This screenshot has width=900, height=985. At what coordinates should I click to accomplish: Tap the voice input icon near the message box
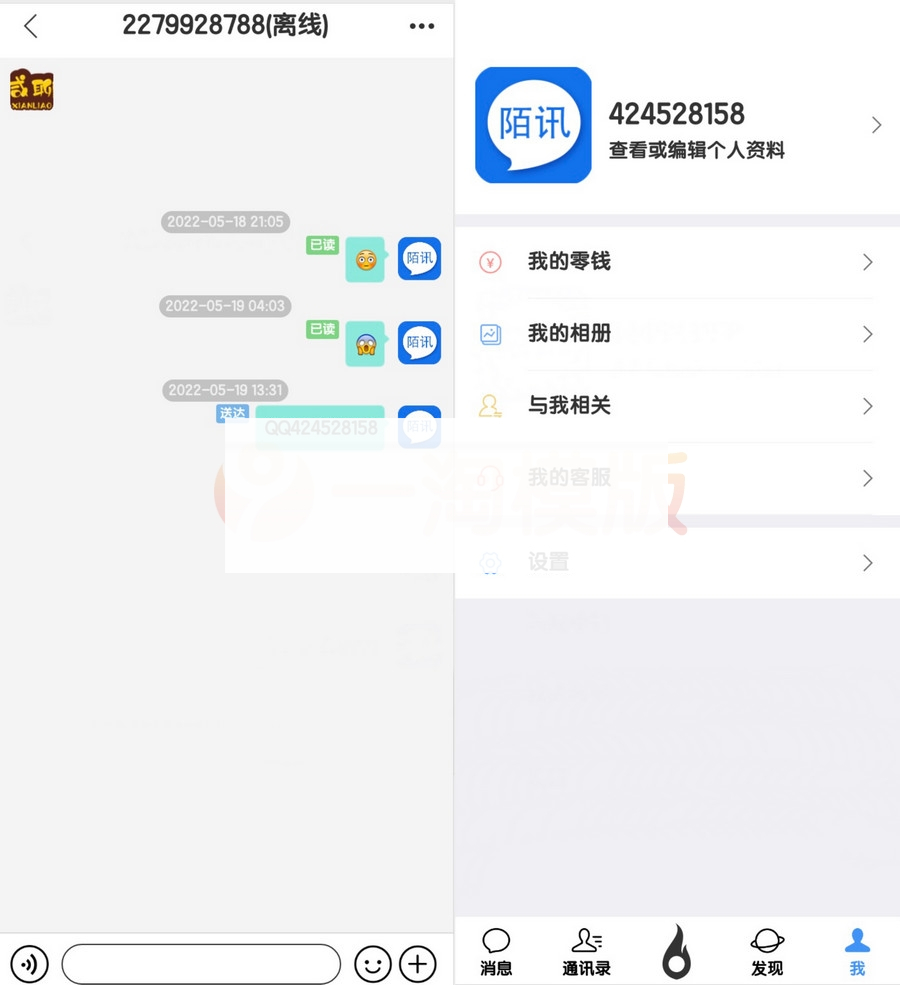click(30, 963)
